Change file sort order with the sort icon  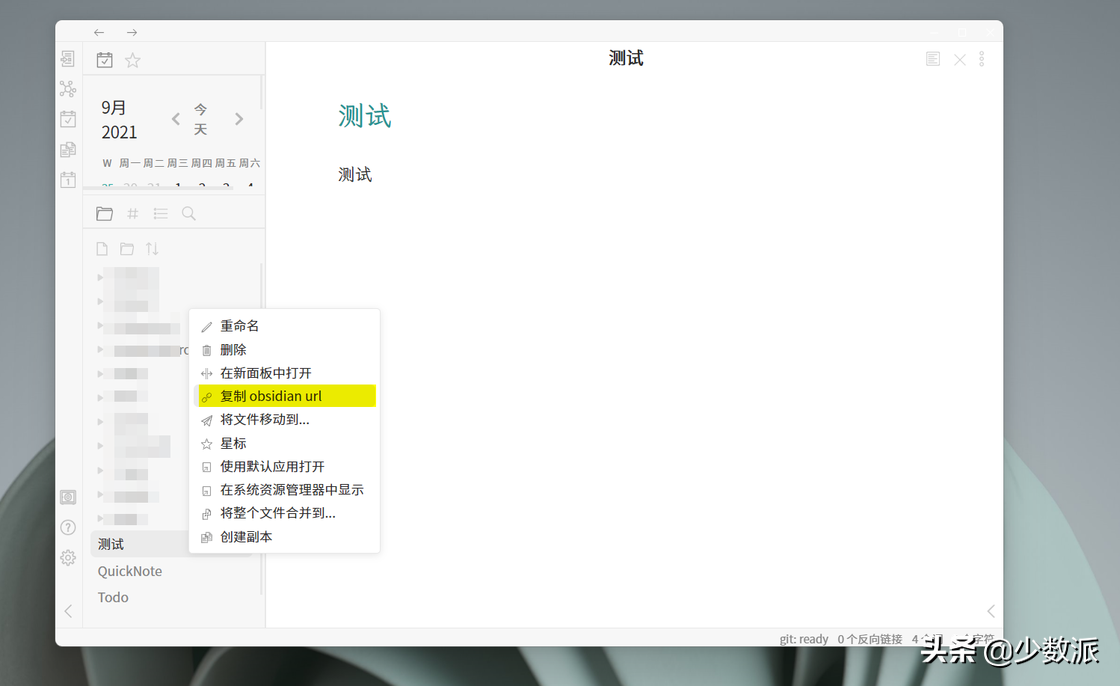(152, 248)
